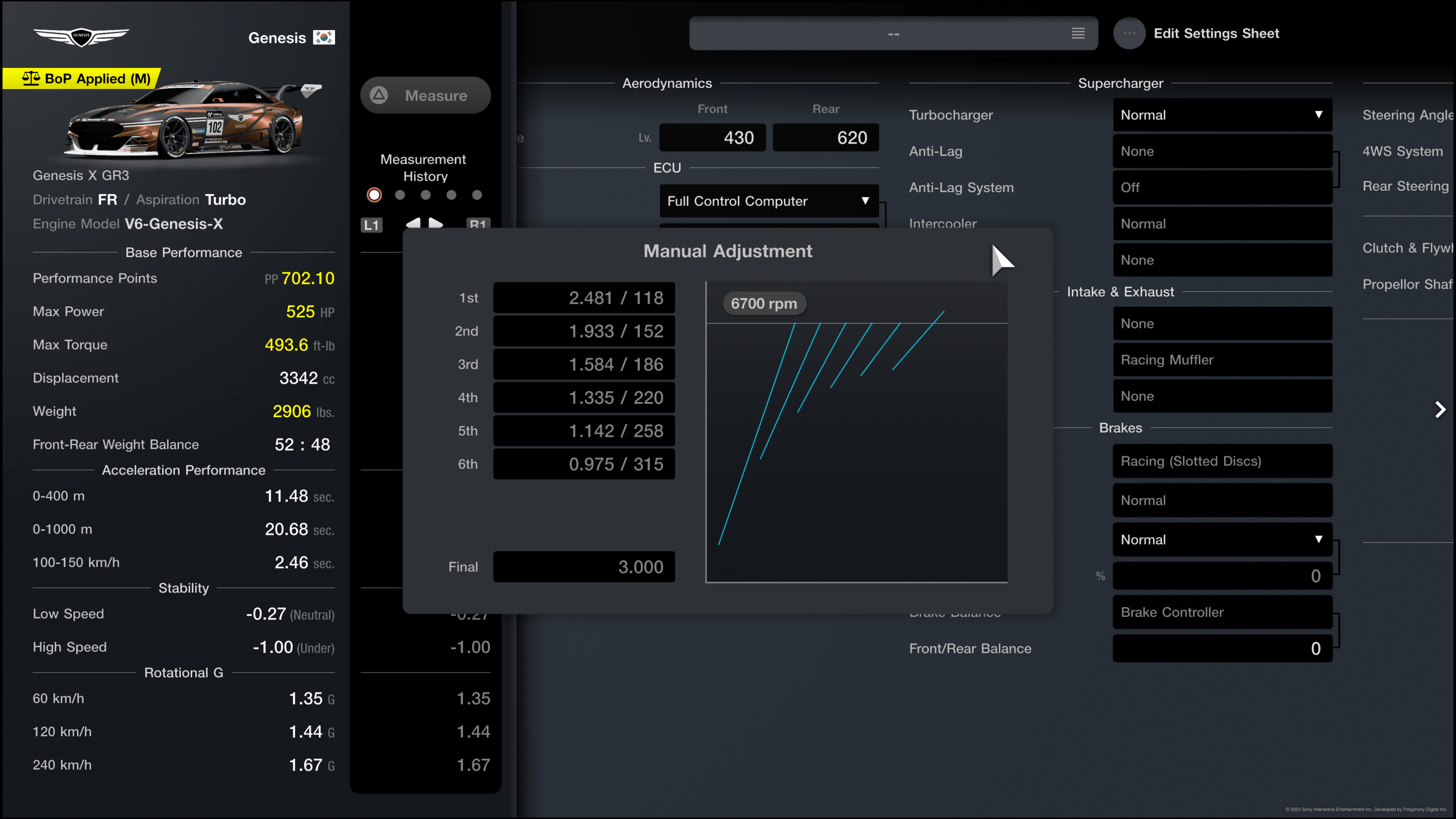Click the Final gear ratio input field
The height and width of the screenshot is (819, 1456).
tap(584, 567)
